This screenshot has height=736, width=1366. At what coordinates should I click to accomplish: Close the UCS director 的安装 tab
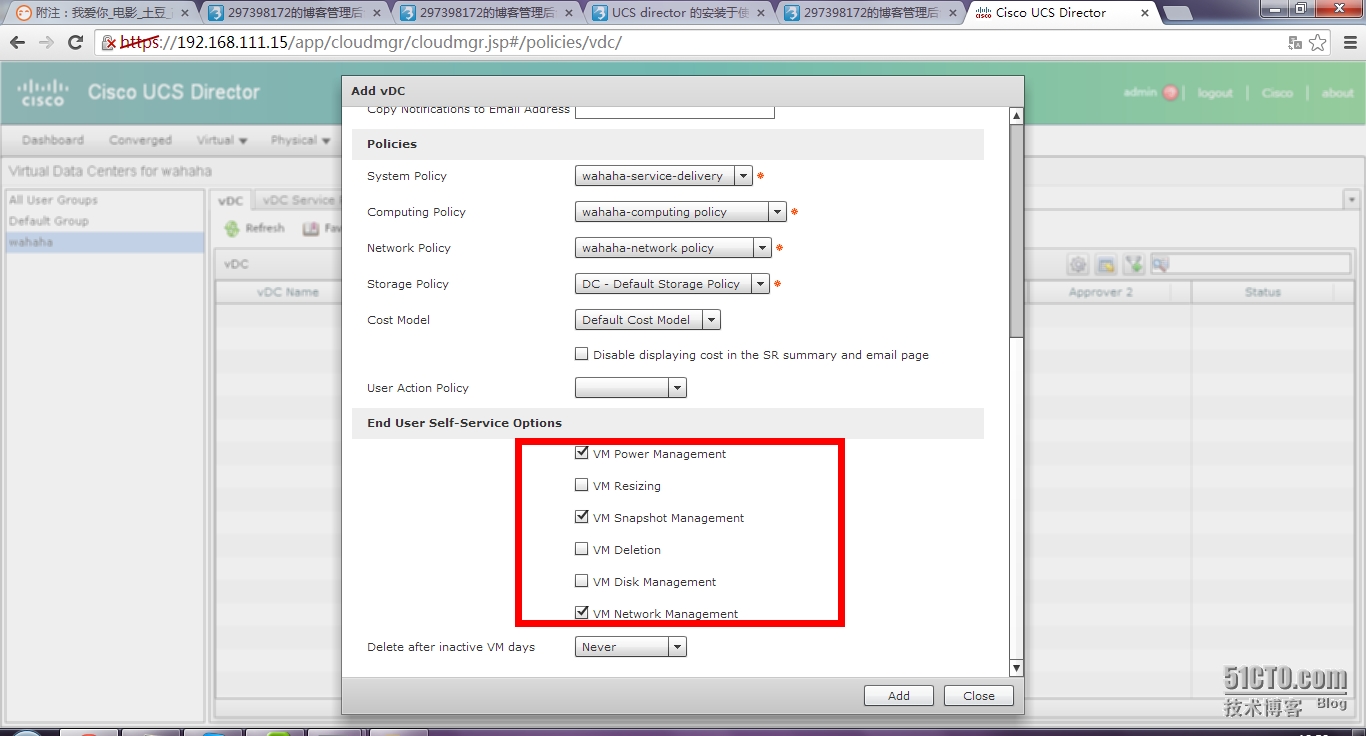point(761,14)
